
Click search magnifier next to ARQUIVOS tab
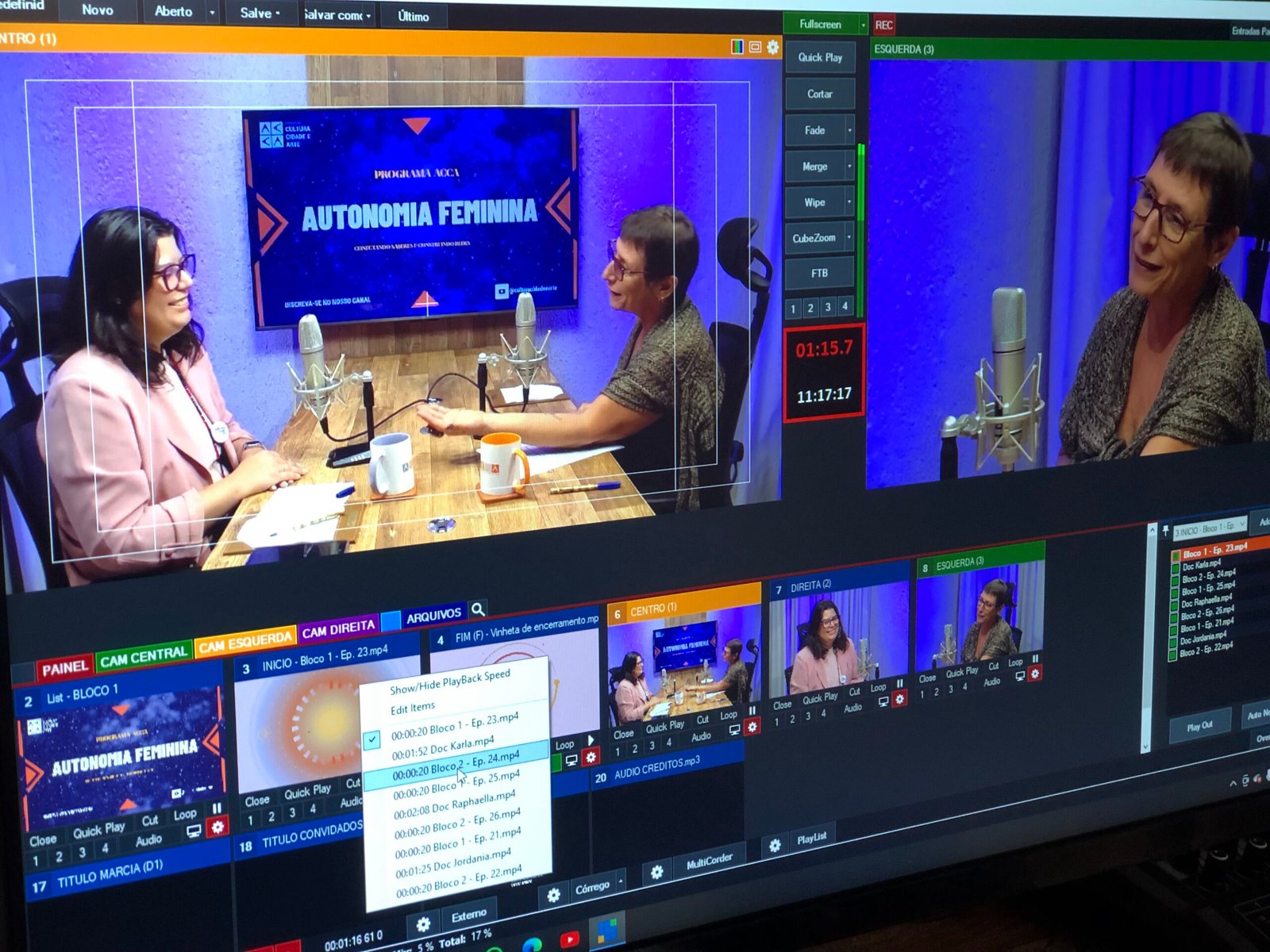pos(478,609)
